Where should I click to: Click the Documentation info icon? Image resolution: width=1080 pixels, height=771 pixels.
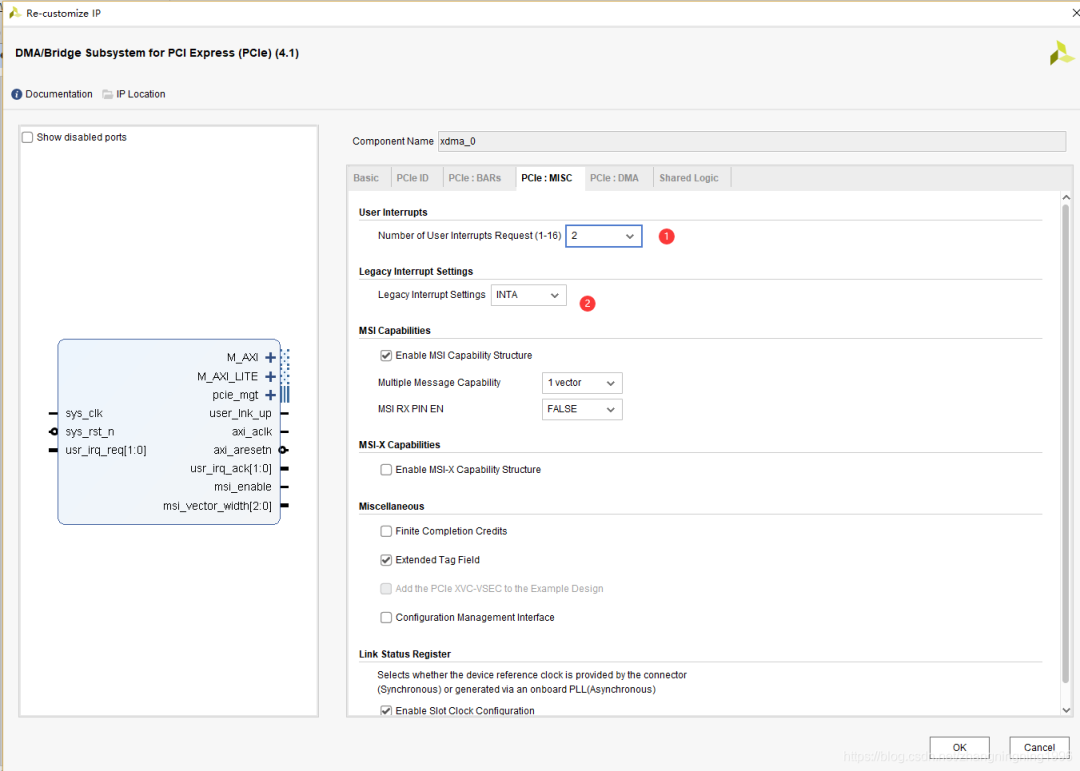17,94
